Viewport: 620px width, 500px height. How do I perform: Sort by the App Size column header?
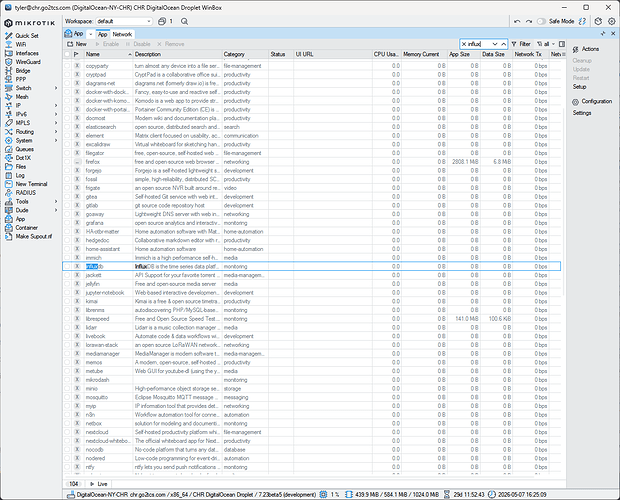(x=463, y=54)
